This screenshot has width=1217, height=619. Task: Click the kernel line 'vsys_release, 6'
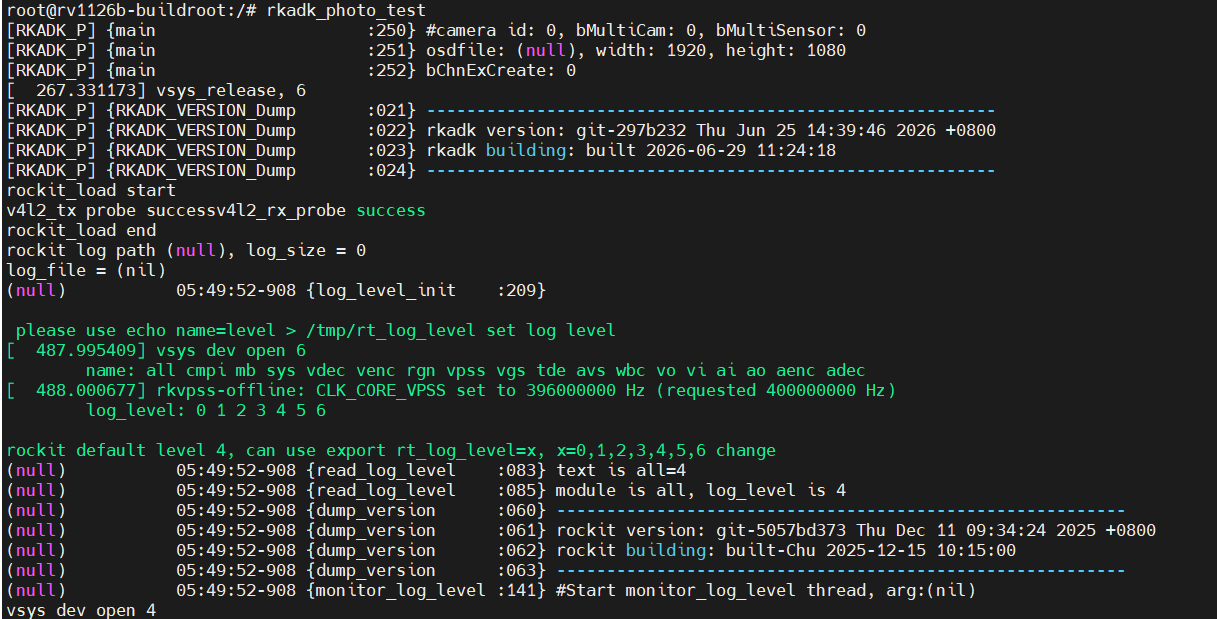pos(231,90)
